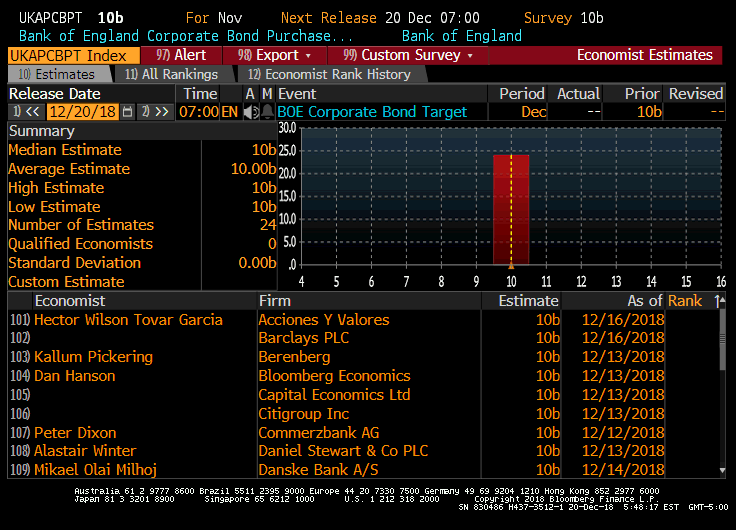
Task: Click the 12/12/2018 date for Commerzbank
Action: tap(623, 433)
